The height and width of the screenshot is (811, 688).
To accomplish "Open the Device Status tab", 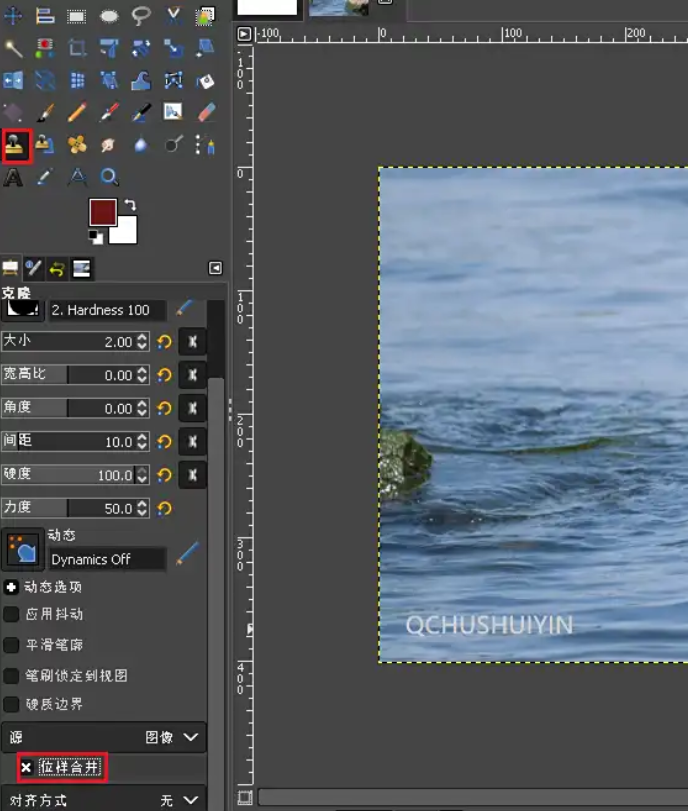I will point(33,268).
